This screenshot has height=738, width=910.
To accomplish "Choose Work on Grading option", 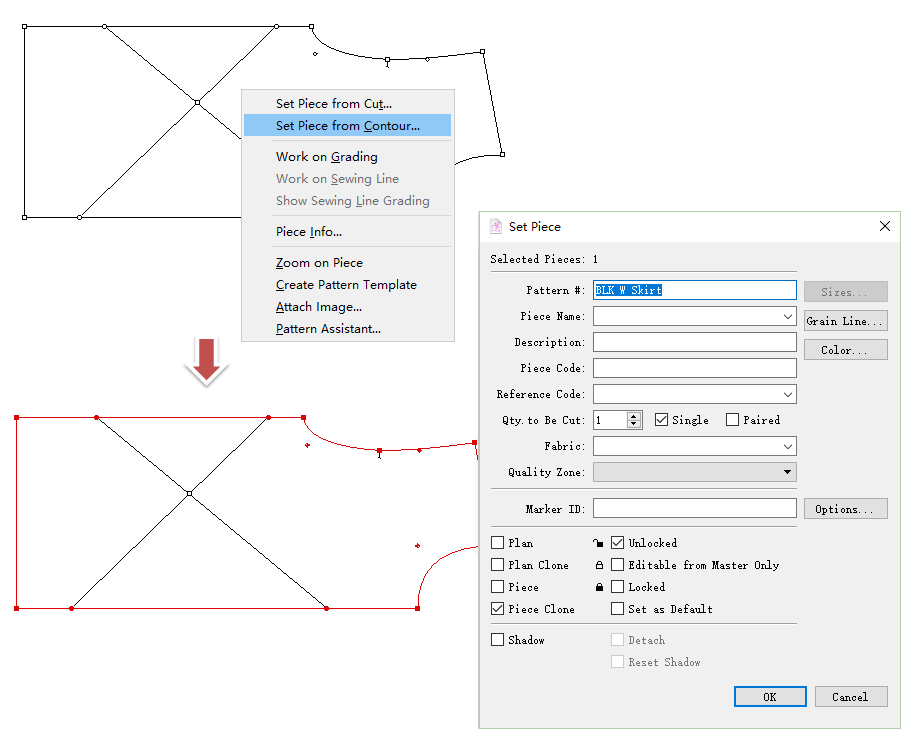I will tap(326, 157).
